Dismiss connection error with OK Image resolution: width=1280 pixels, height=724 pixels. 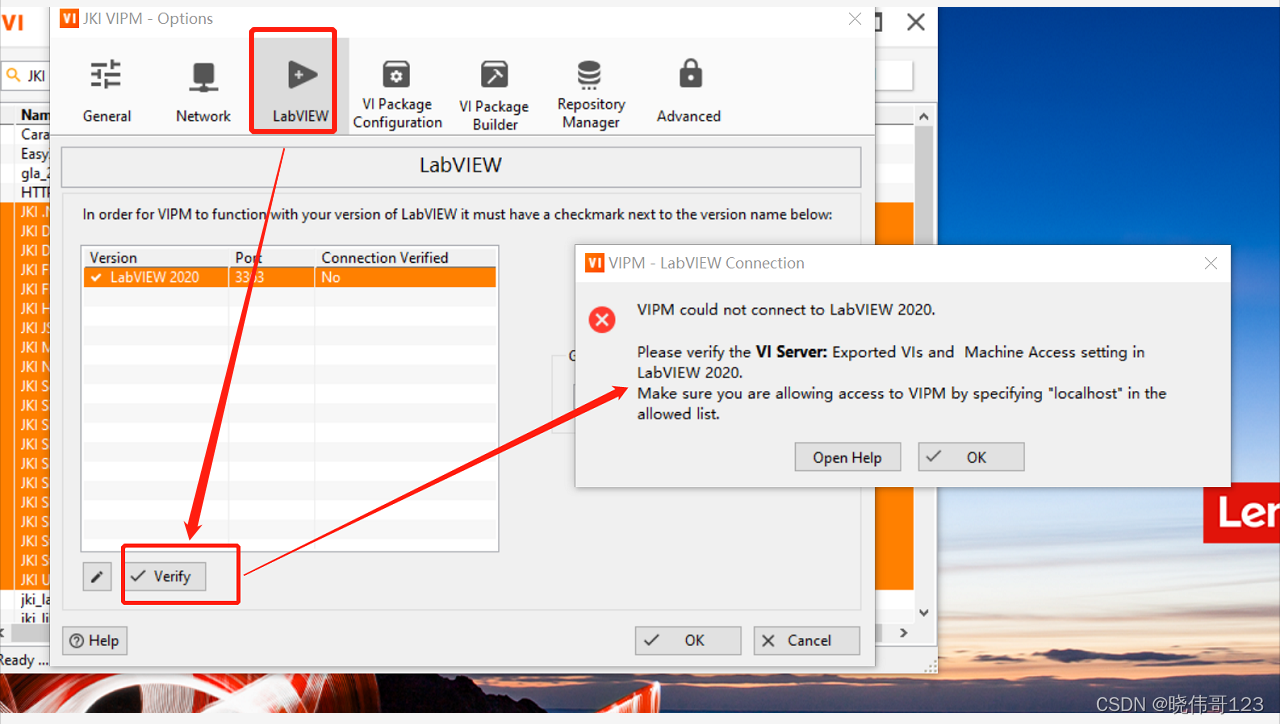tap(971, 458)
